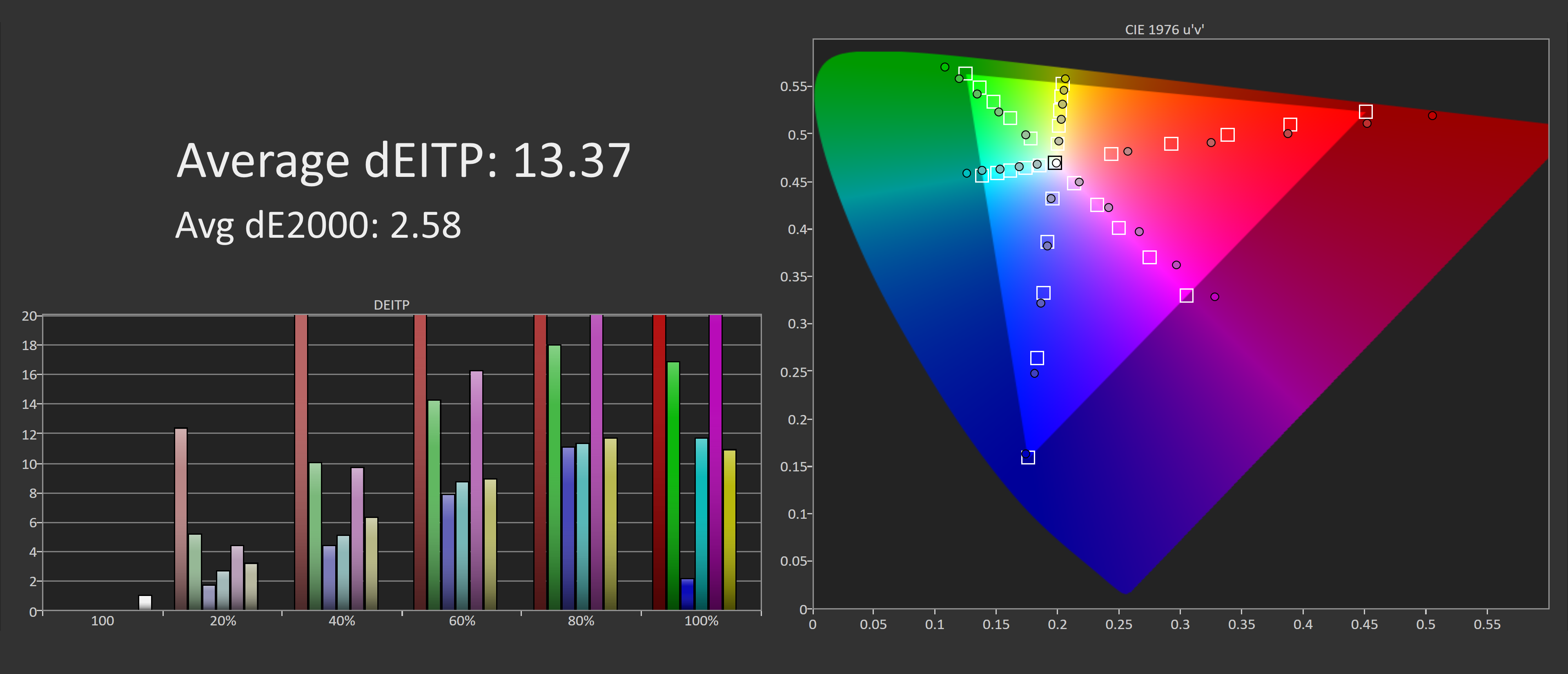
Task: Click the CIE 1976 u'v' chart title
Action: pyautogui.click(x=1164, y=30)
